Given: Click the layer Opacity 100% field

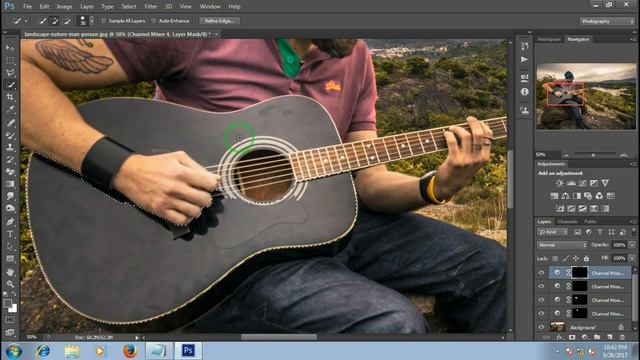Looking at the screenshot, I should tap(619, 245).
